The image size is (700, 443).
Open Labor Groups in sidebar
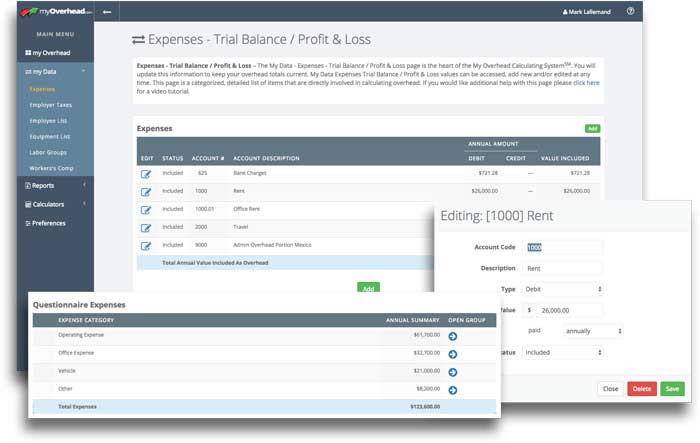(x=48, y=152)
